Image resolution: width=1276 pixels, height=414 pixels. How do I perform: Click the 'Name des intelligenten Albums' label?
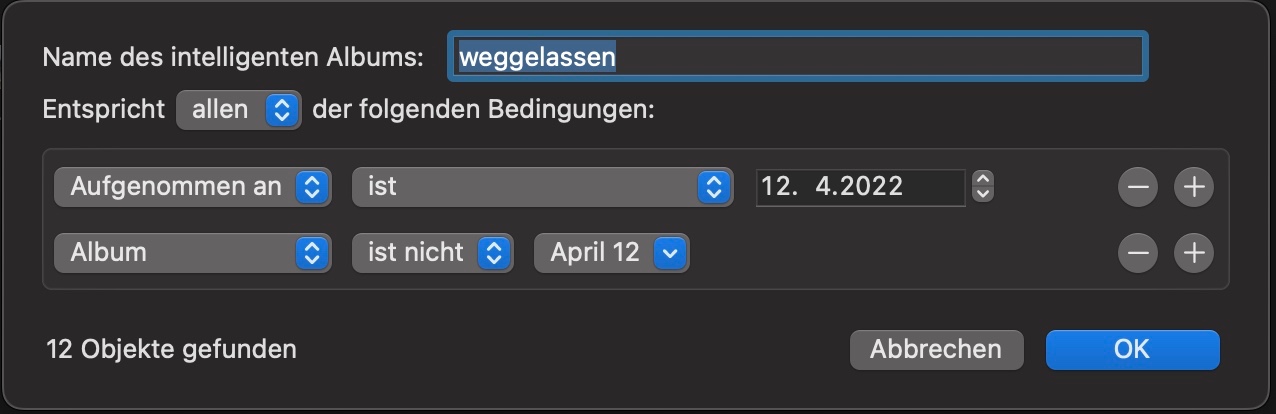click(x=234, y=57)
